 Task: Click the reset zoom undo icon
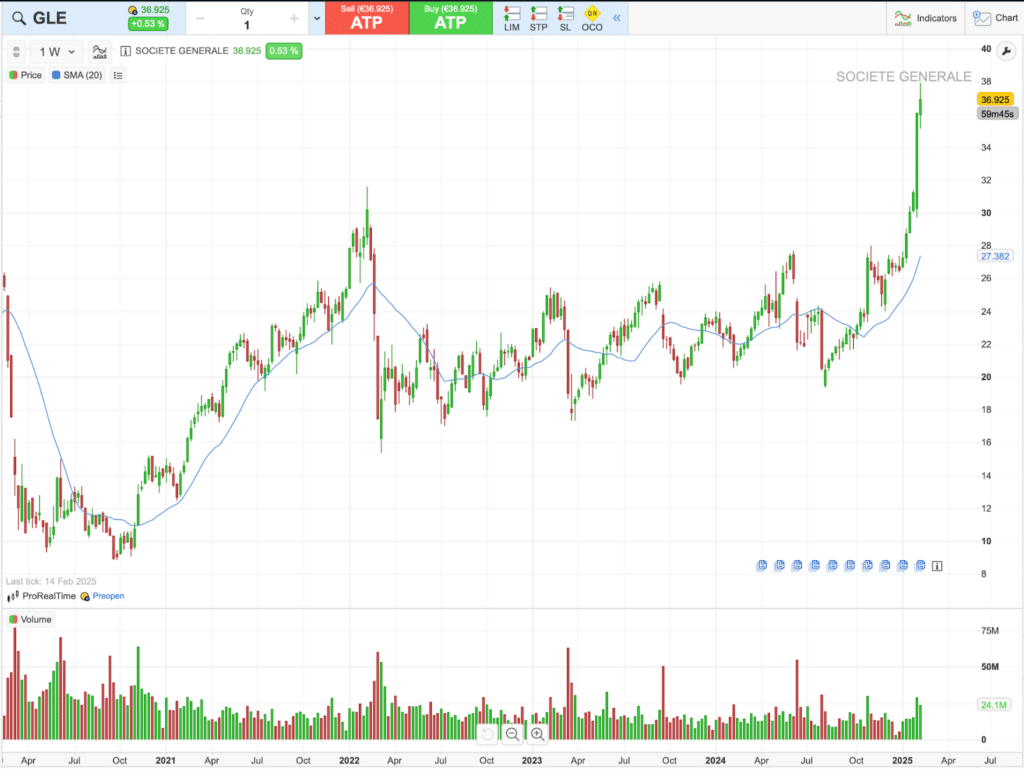[x=487, y=734]
